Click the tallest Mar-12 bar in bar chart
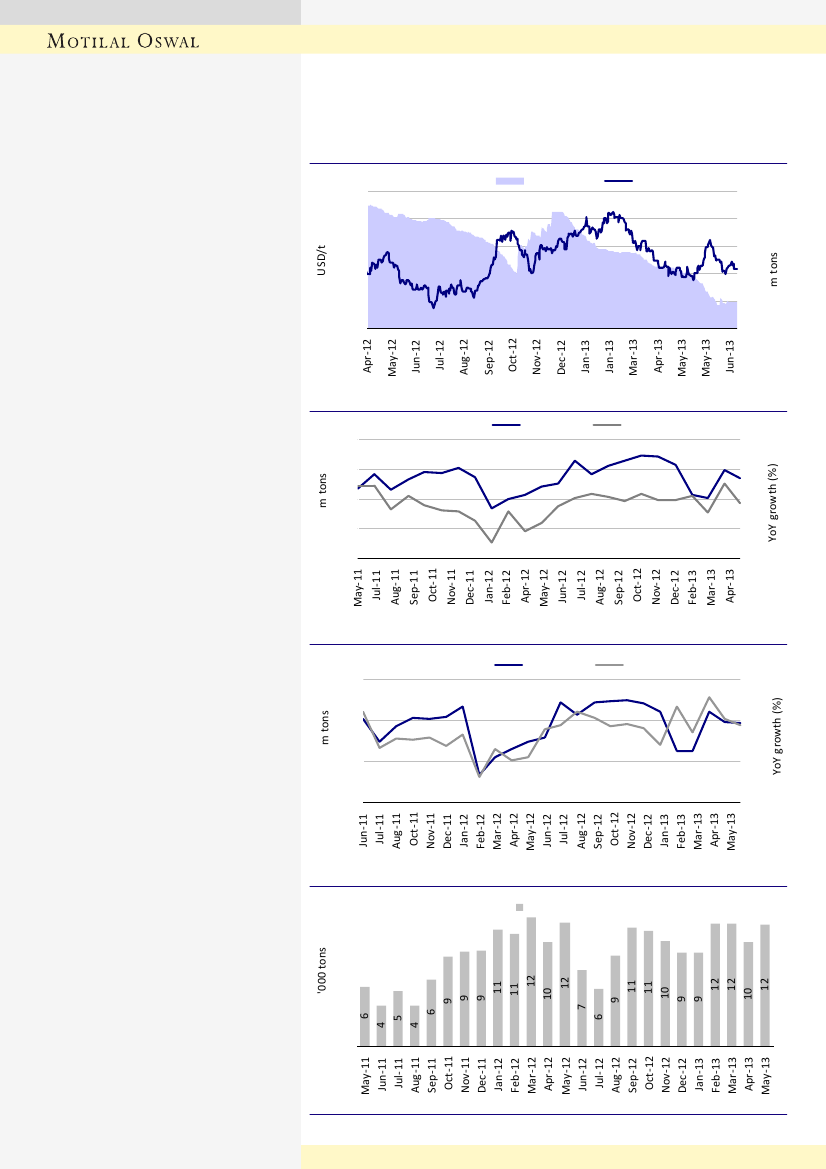826x1169 pixels. point(531,981)
